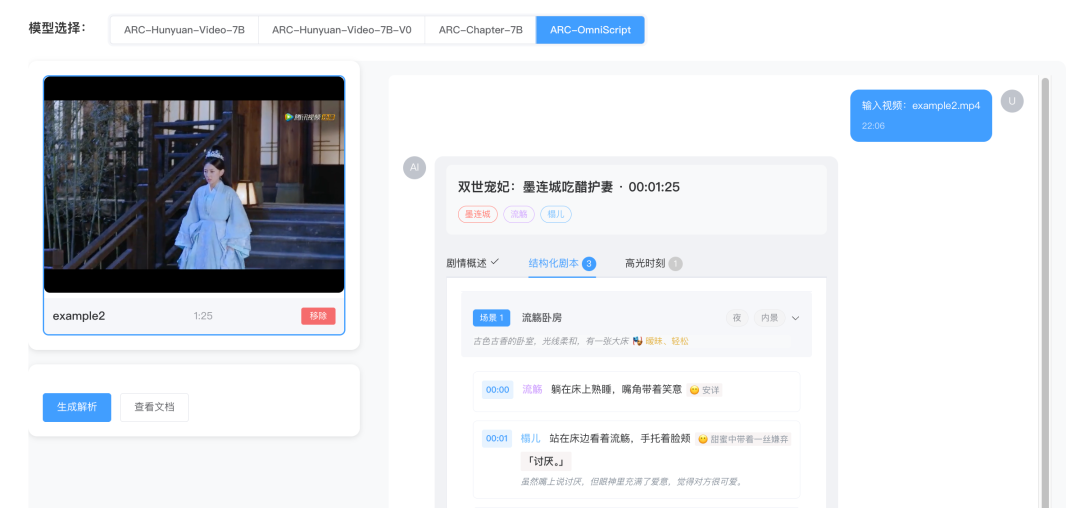Click the title 双世宠妃：墨连城吃醋护妻
The width and height of the screenshot is (1080, 508).
click(535, 187)
